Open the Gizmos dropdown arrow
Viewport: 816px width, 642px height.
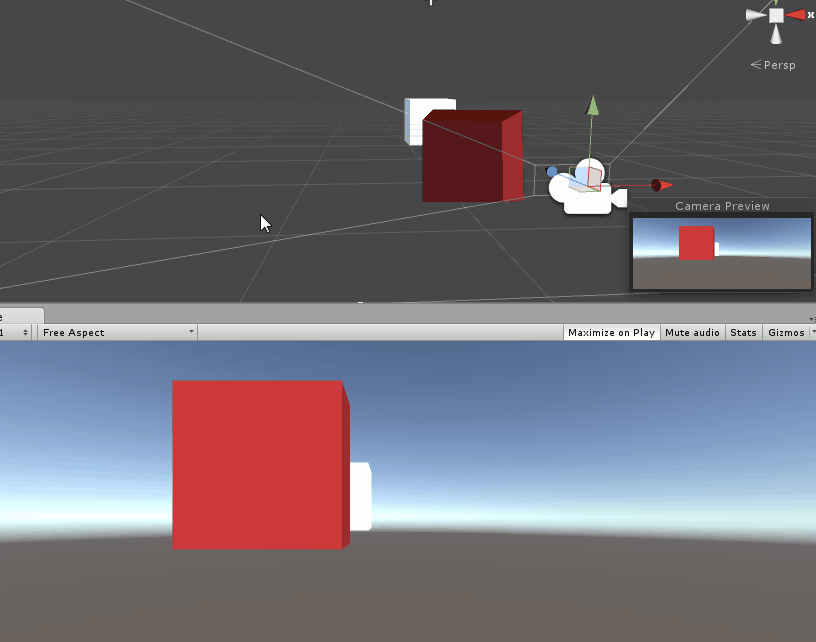pos(811,332)
